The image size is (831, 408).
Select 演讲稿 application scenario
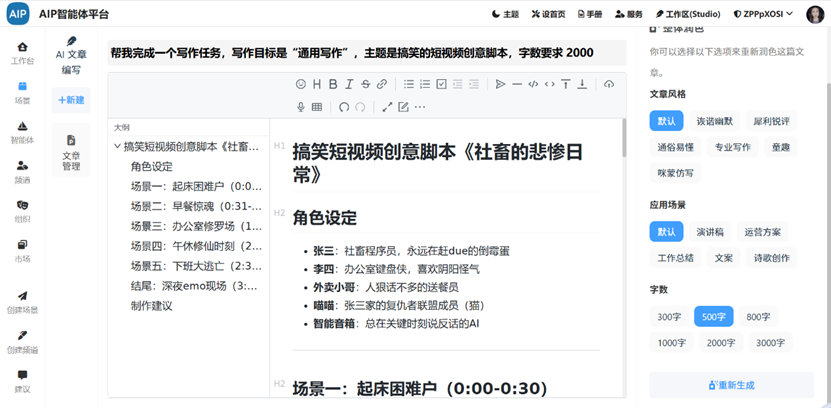[710, 232]
